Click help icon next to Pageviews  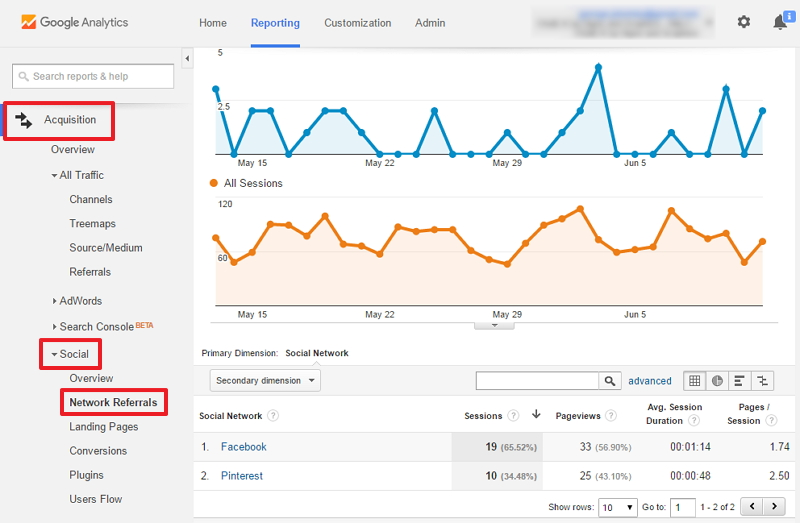coord(611,415)
